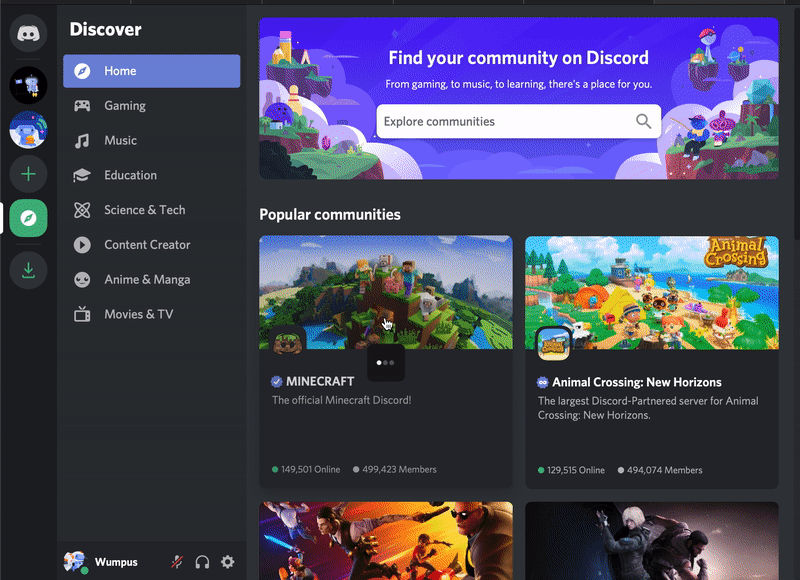The width and height of the screenshot is (800, 580).
Task: Toggle deafen with the headphones icon
Action: click(x=202, y=562)
